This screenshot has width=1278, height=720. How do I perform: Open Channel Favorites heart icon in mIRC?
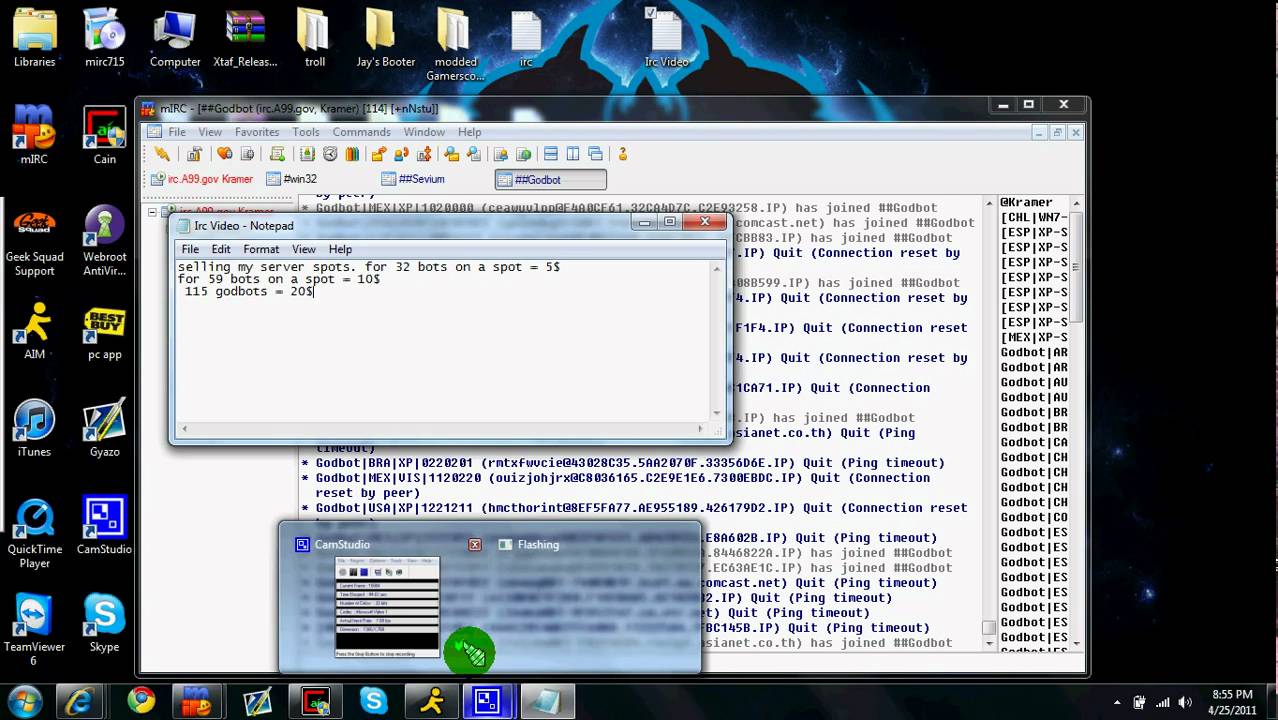(225, 154)
